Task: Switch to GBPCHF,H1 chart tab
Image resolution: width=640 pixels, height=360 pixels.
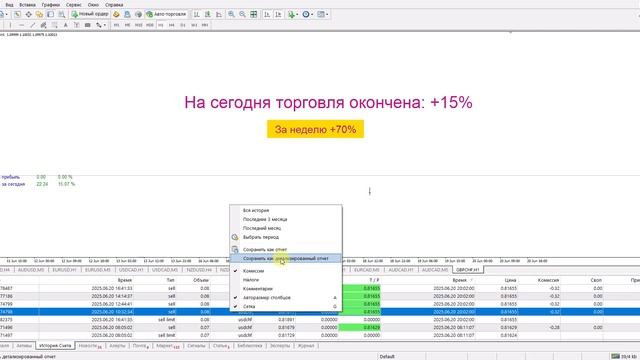Action: coord(467,270)
